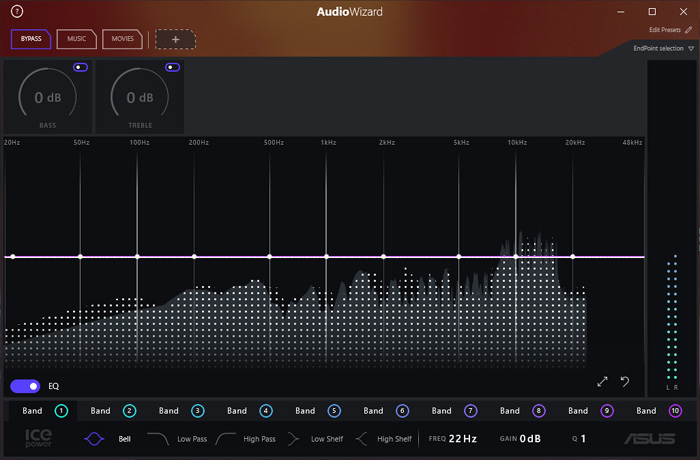
Task: Click the 20Hz frequency axis label
Action: (12, 142)
